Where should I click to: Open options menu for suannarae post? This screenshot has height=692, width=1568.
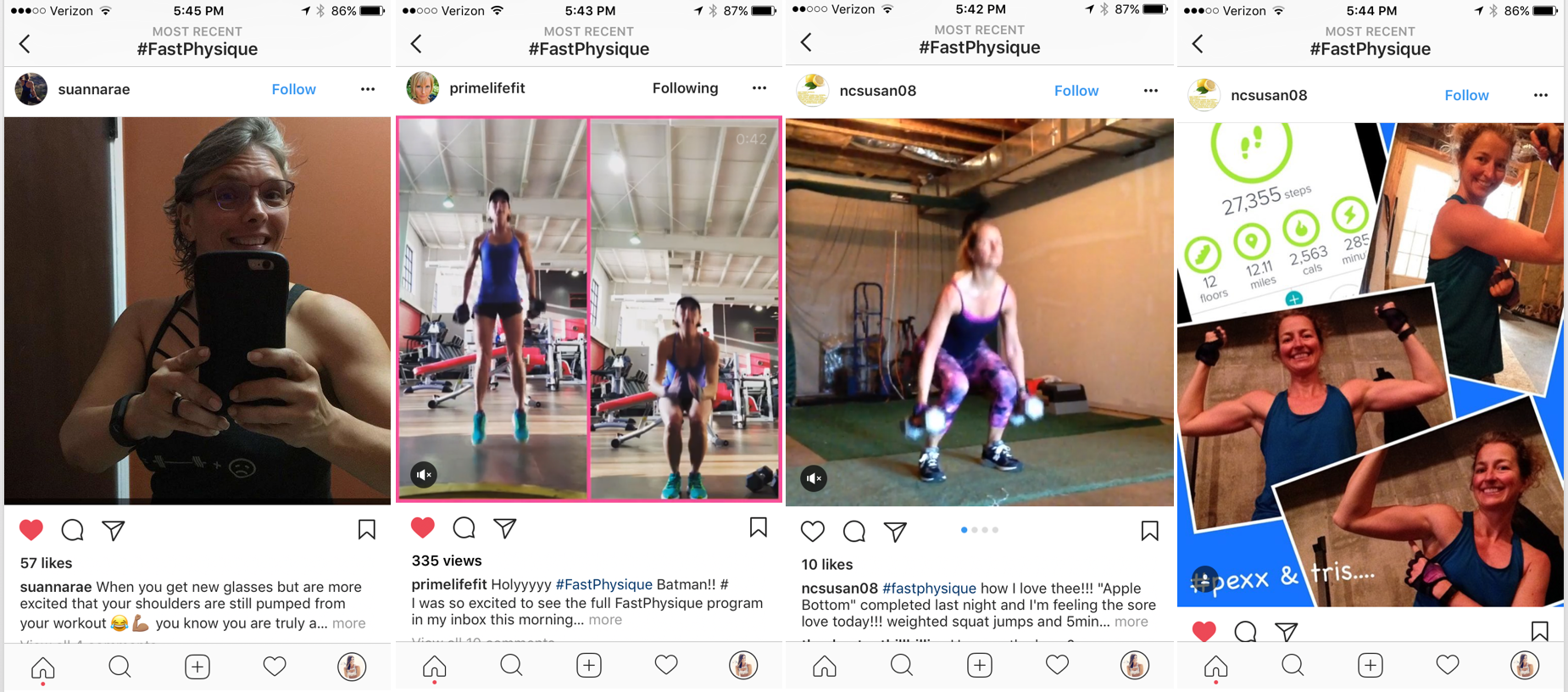click(x=368, y=89)
